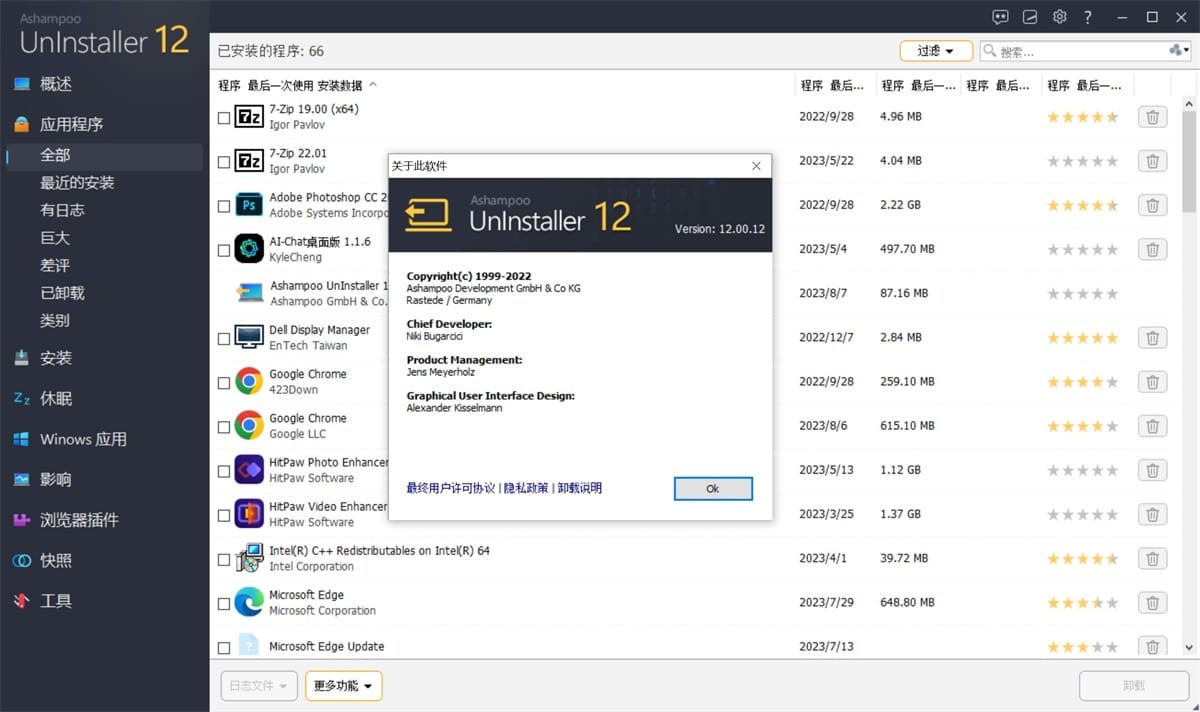Click trash icon for Google Chrome Google LLC row

click(x=1152, y=426)
